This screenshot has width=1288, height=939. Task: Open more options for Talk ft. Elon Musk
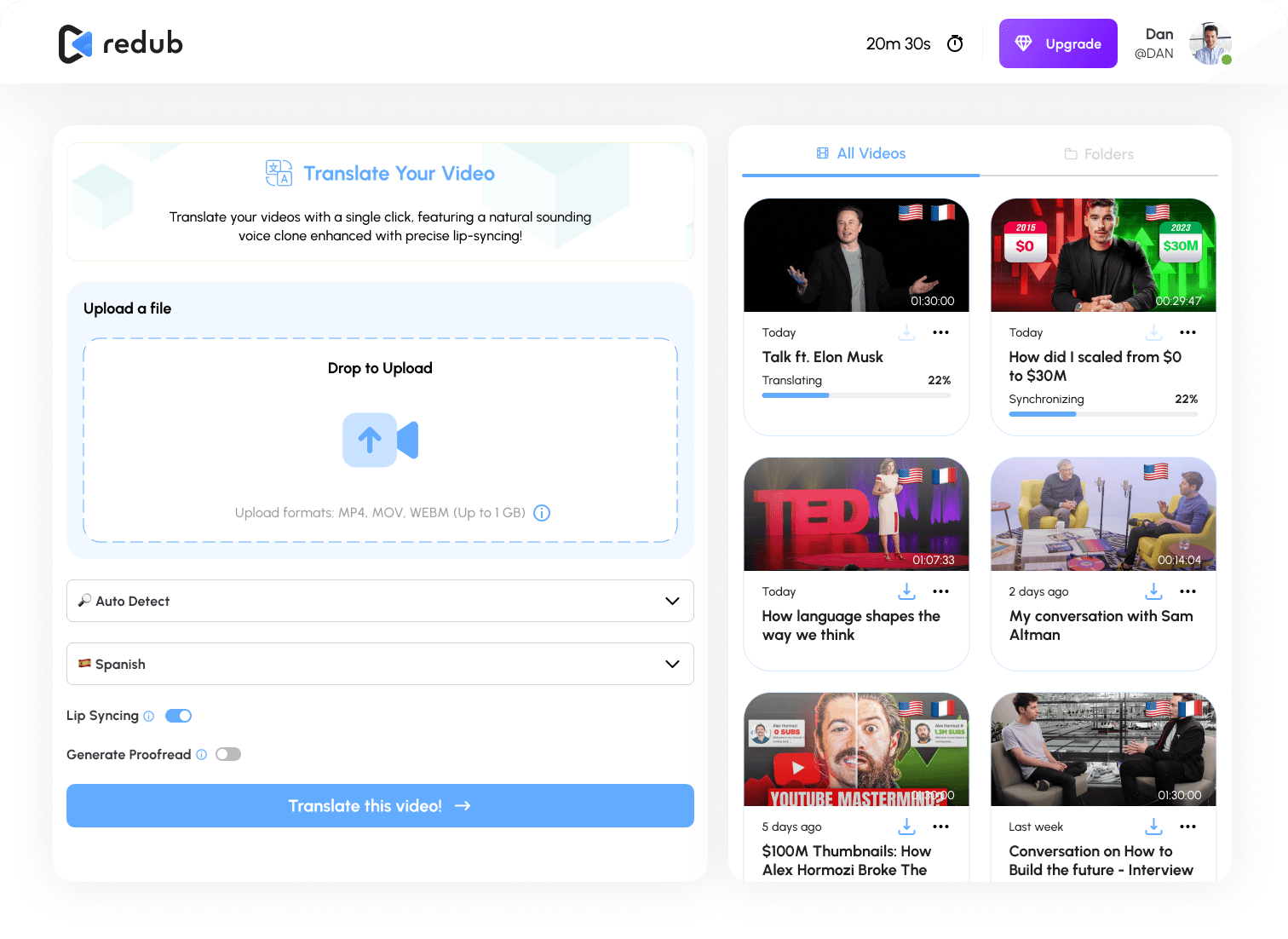pyautogui.click(x=940, y=332)
